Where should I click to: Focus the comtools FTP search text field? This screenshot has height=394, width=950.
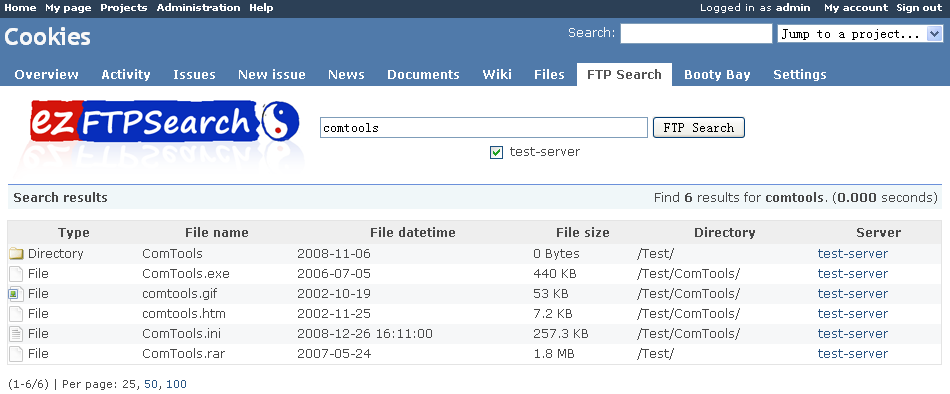[484, 128]
